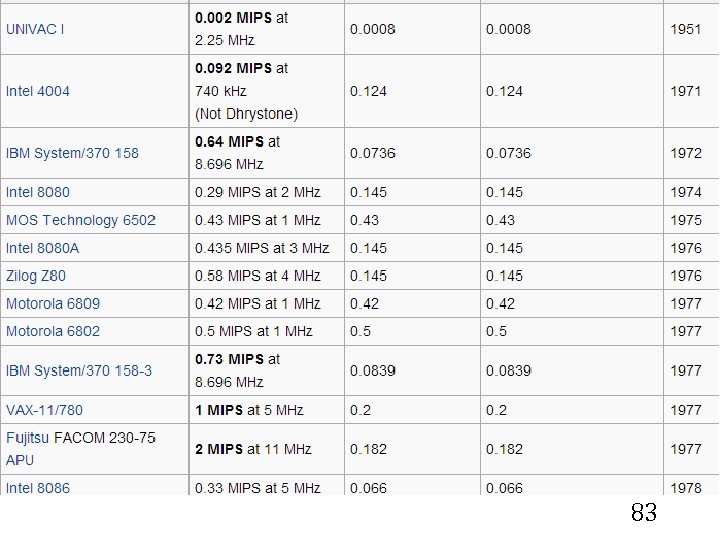This screenshot has width=720, height=540.
Task: Click the 1 MIPS at 5 MHz cell
Action: pyautogui.click(x=249, y=410)
